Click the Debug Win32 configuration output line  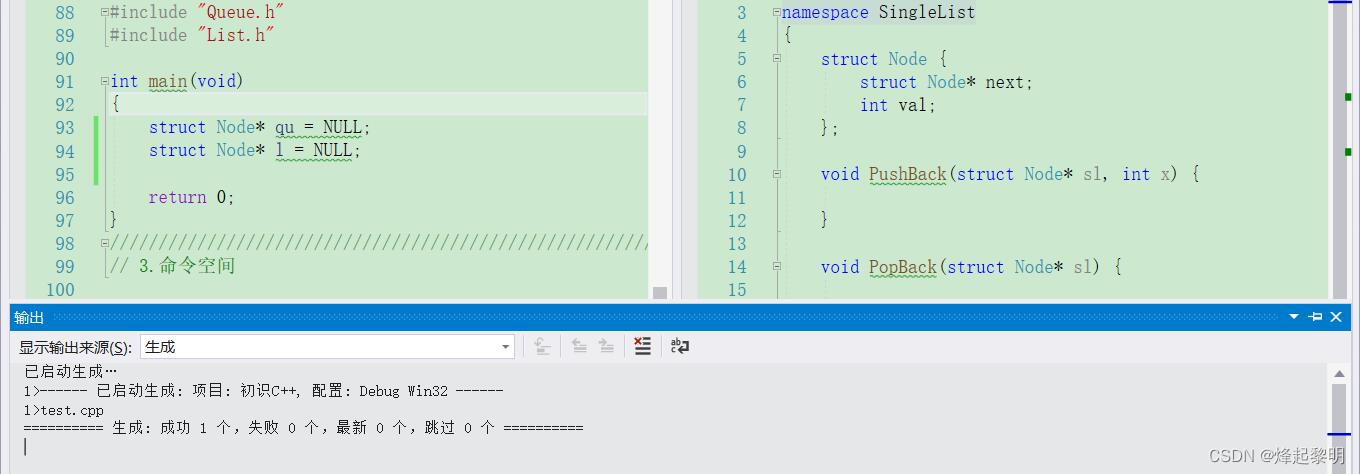click(x=264, y=390)
